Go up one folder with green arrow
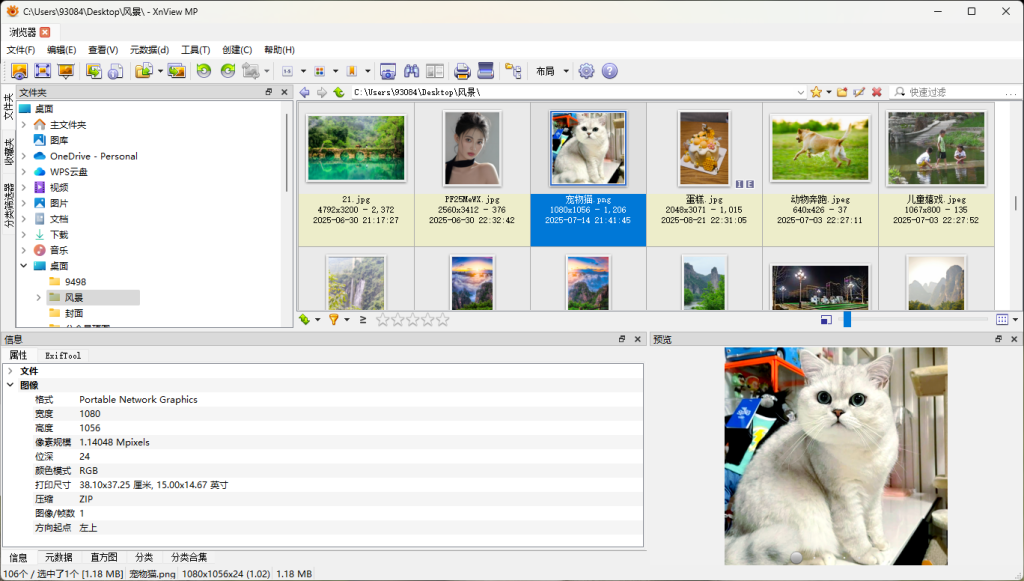The image size is (1024, 581). coord(339,92)
